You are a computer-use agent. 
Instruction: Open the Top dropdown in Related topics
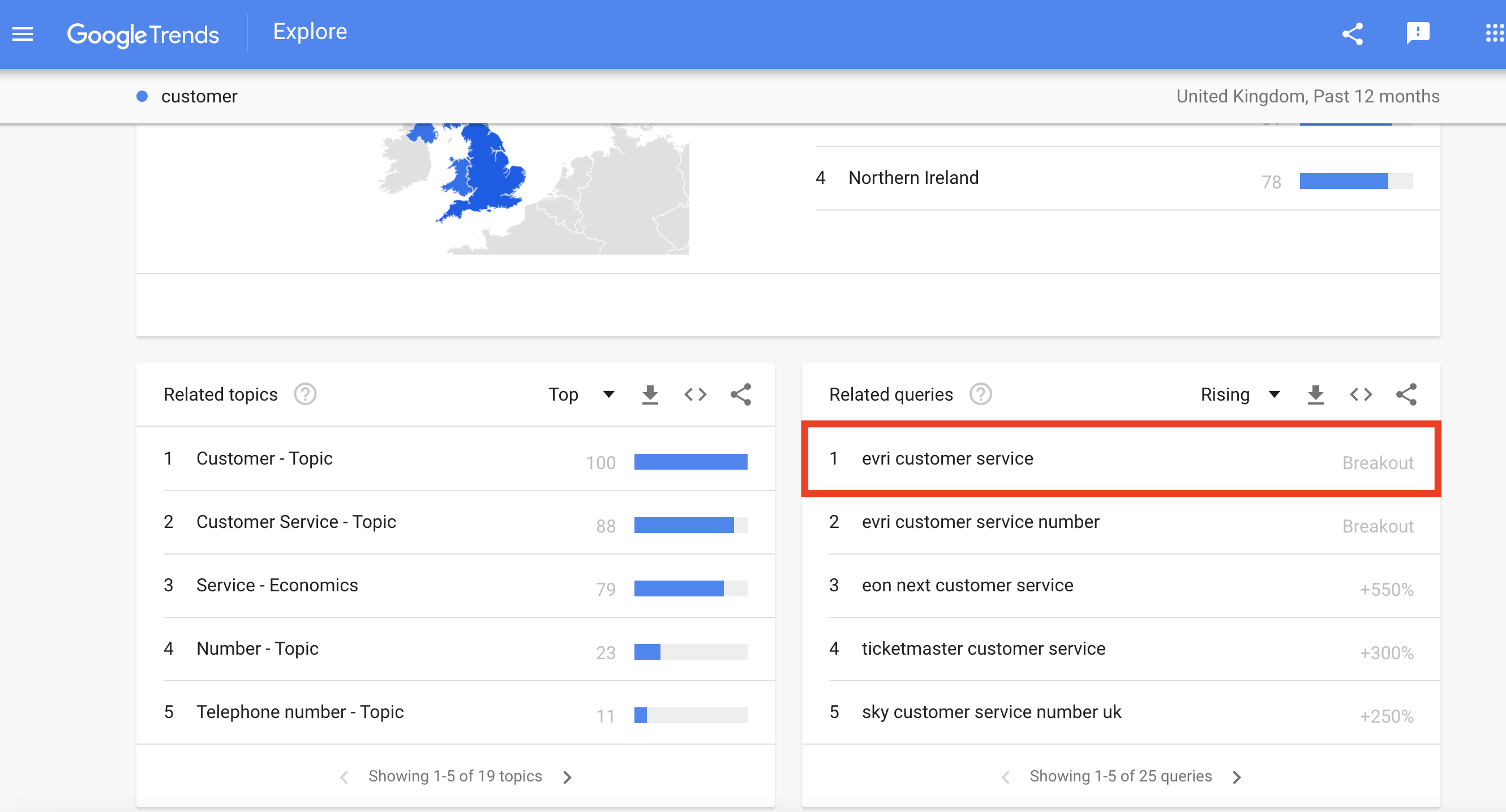tap(581, 394)
